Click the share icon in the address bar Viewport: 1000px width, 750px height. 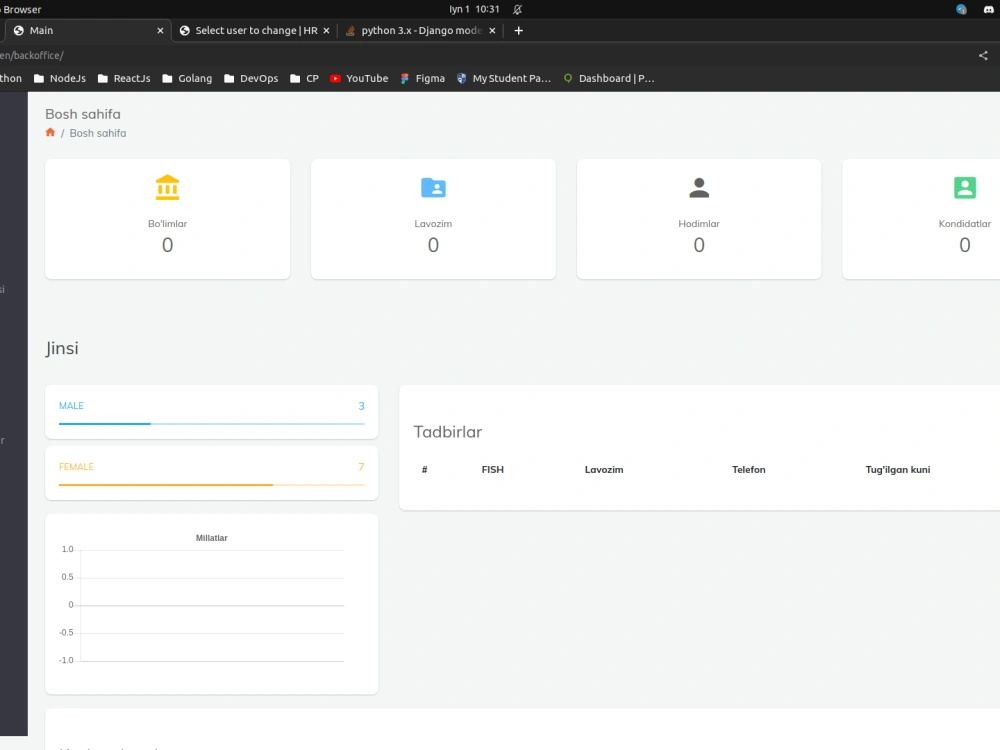coord(983,55)
